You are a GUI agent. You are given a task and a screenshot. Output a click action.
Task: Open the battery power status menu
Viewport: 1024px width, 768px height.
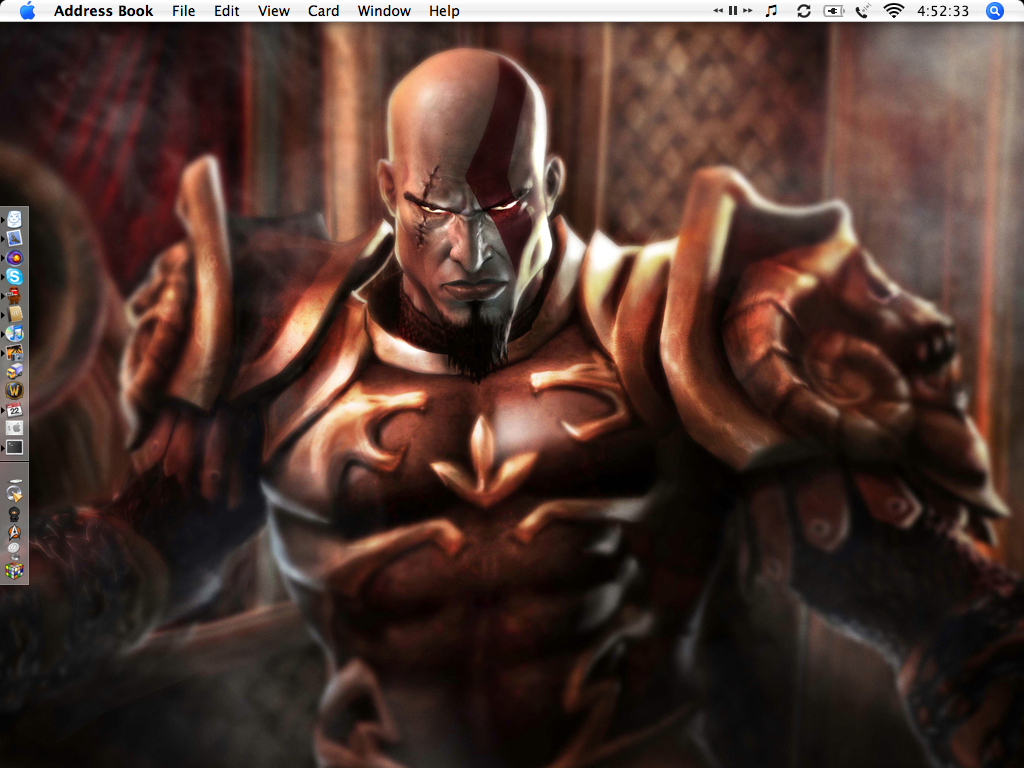(833, 11)
